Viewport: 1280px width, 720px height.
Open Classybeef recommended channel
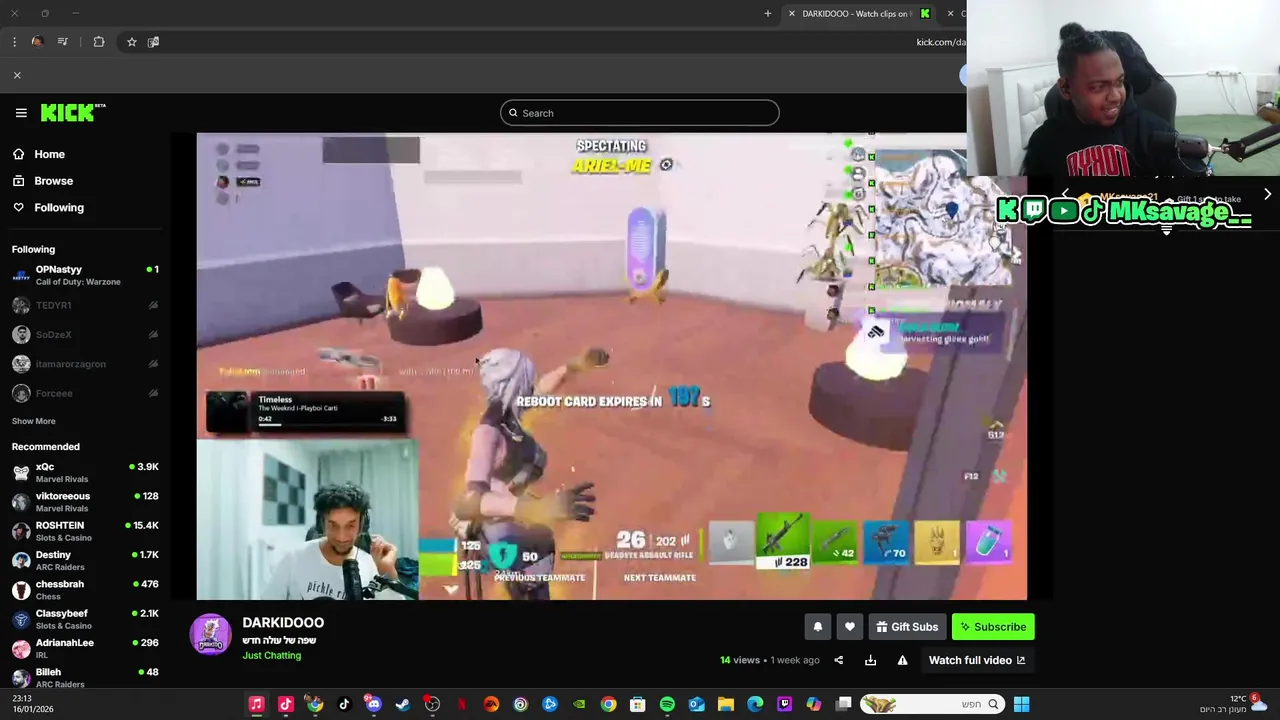coord(85,619)
